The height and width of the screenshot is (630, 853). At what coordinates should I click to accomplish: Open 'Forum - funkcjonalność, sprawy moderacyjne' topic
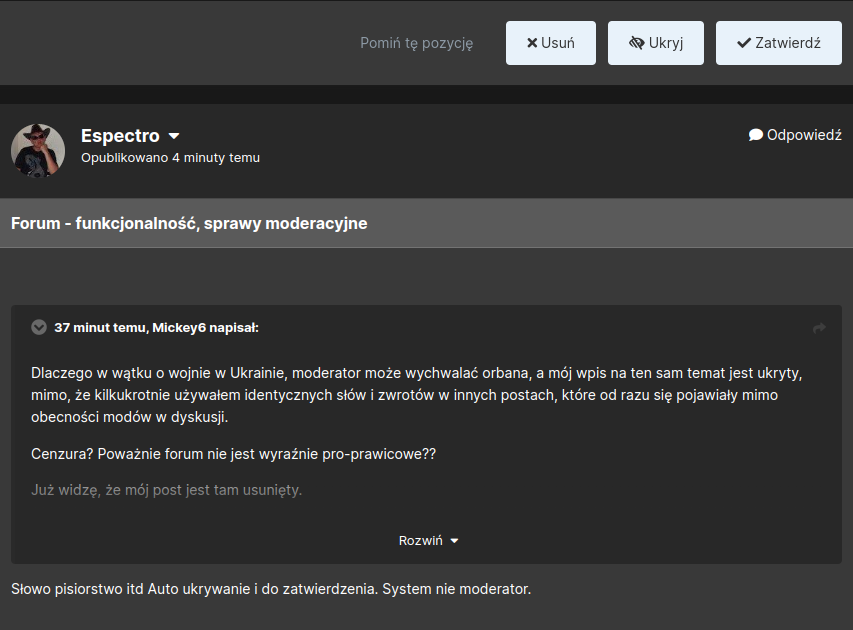[189, 223]
